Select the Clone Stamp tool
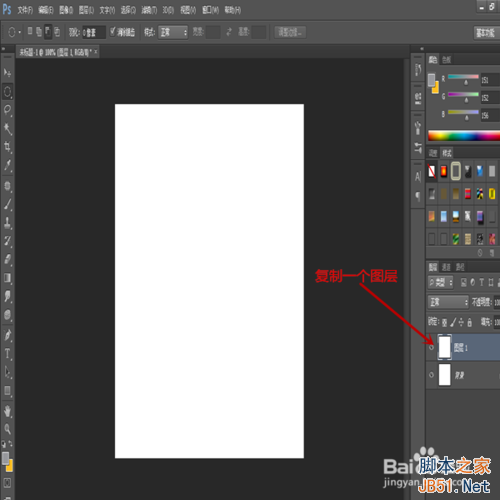The height and width of the screenshot is (500, 500). coord(7,223)
